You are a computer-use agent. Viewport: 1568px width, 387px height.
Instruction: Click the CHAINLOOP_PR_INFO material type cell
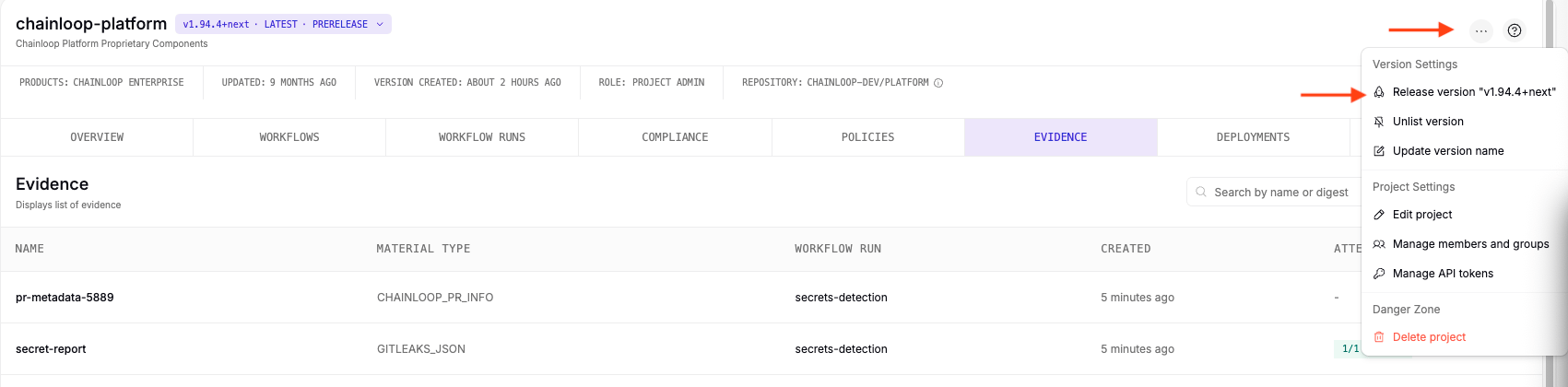pyautogui.click(x=435, y=298)
